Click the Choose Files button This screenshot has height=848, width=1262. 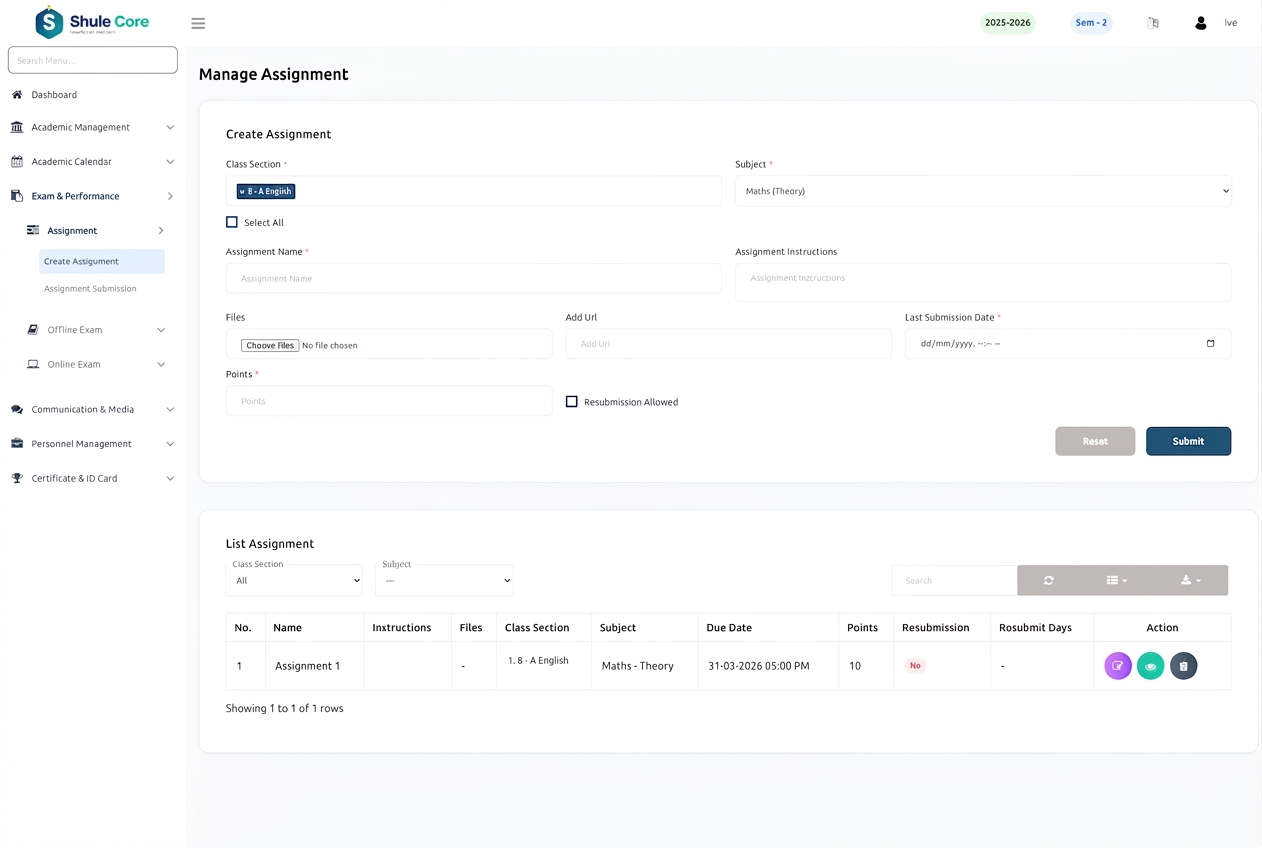270,345
